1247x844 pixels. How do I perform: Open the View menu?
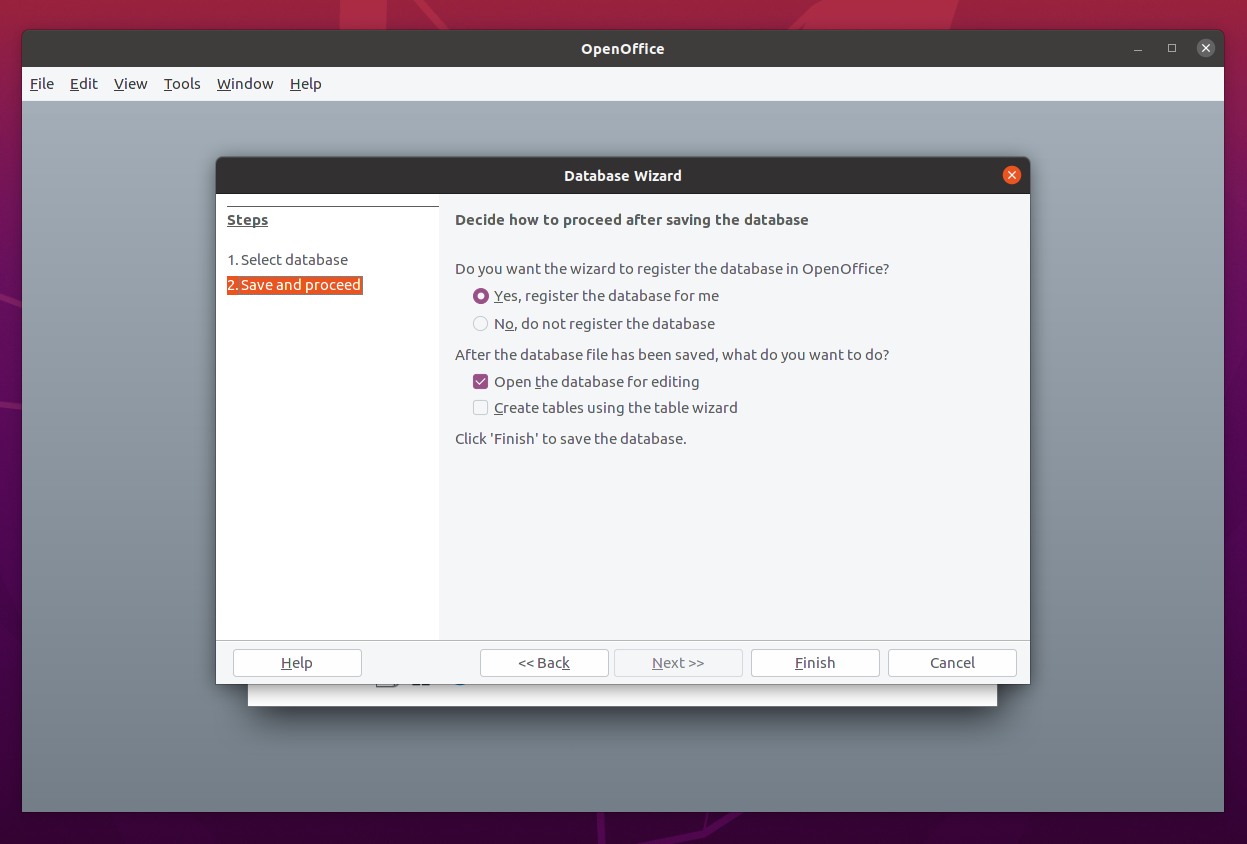131,84
